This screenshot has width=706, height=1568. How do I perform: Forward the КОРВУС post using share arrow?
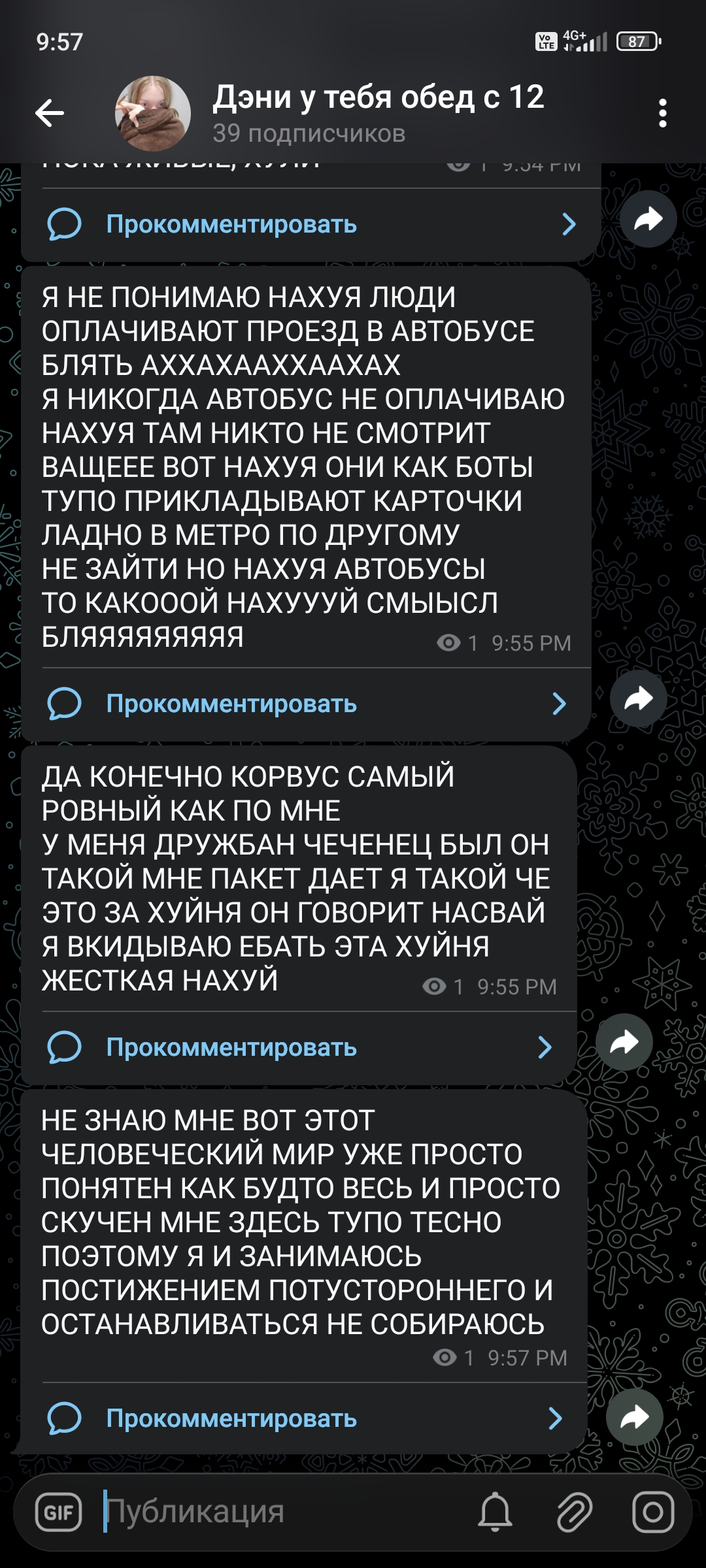click(624, 1042)
